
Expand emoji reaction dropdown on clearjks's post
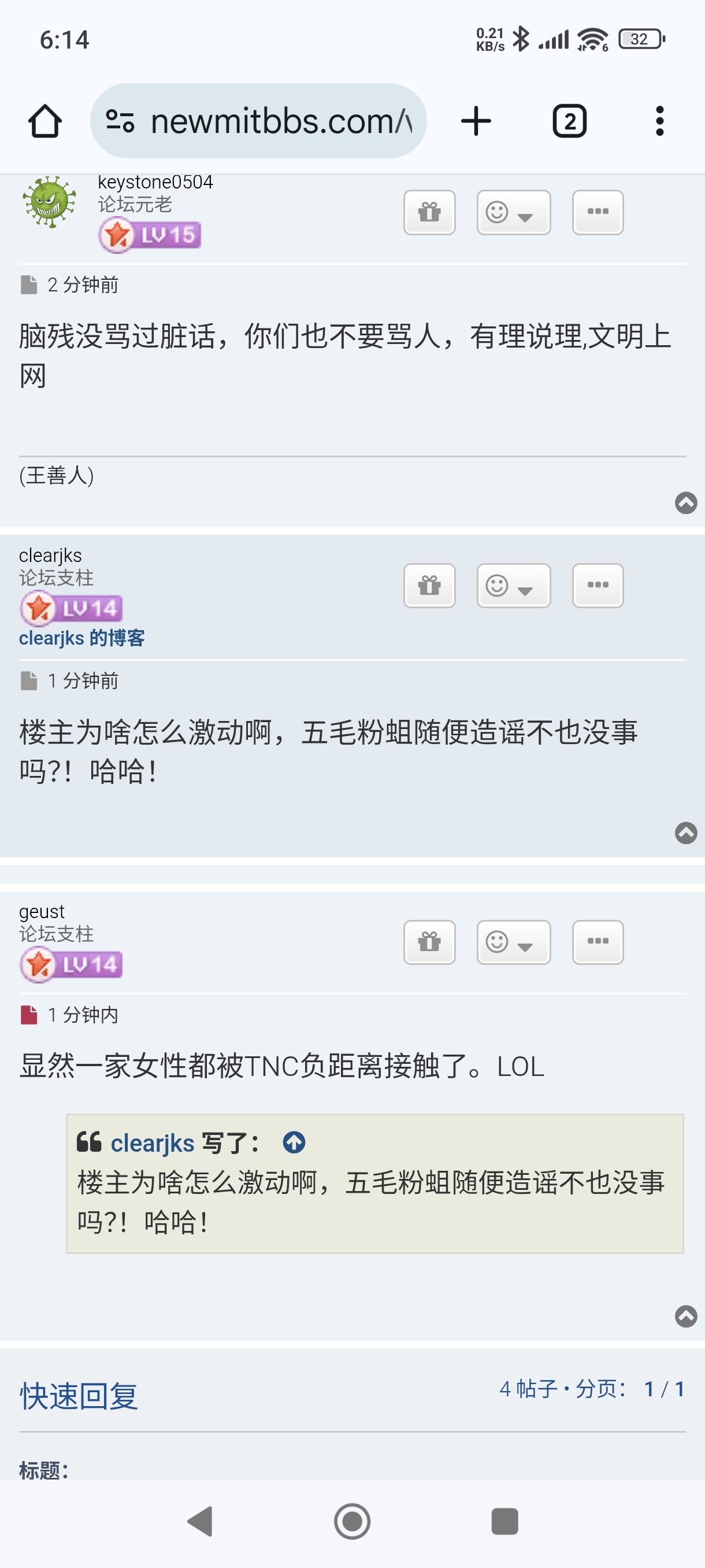point(513,585)
